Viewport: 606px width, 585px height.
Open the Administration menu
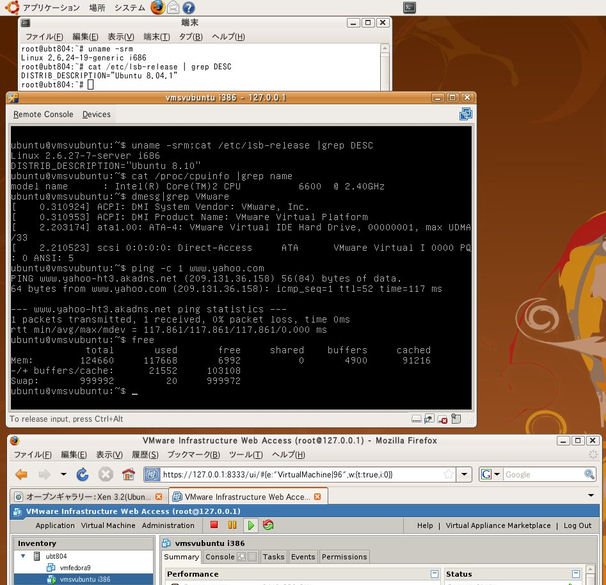tap(168, 525)
